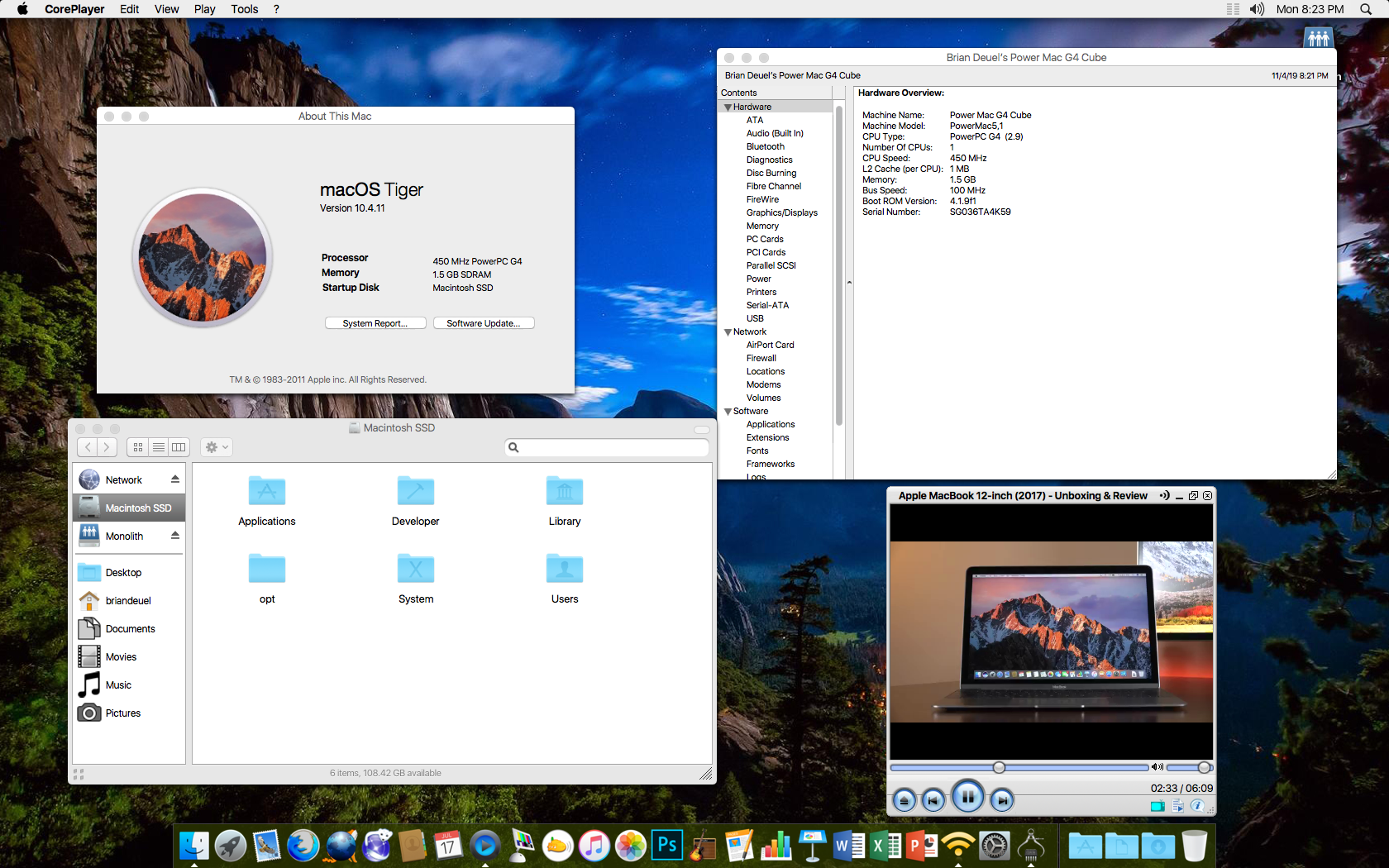Launch PowerPoint from the Dock
This screenshot has width=1389, height=868.
pyautogui.click(x=922, y=846)
